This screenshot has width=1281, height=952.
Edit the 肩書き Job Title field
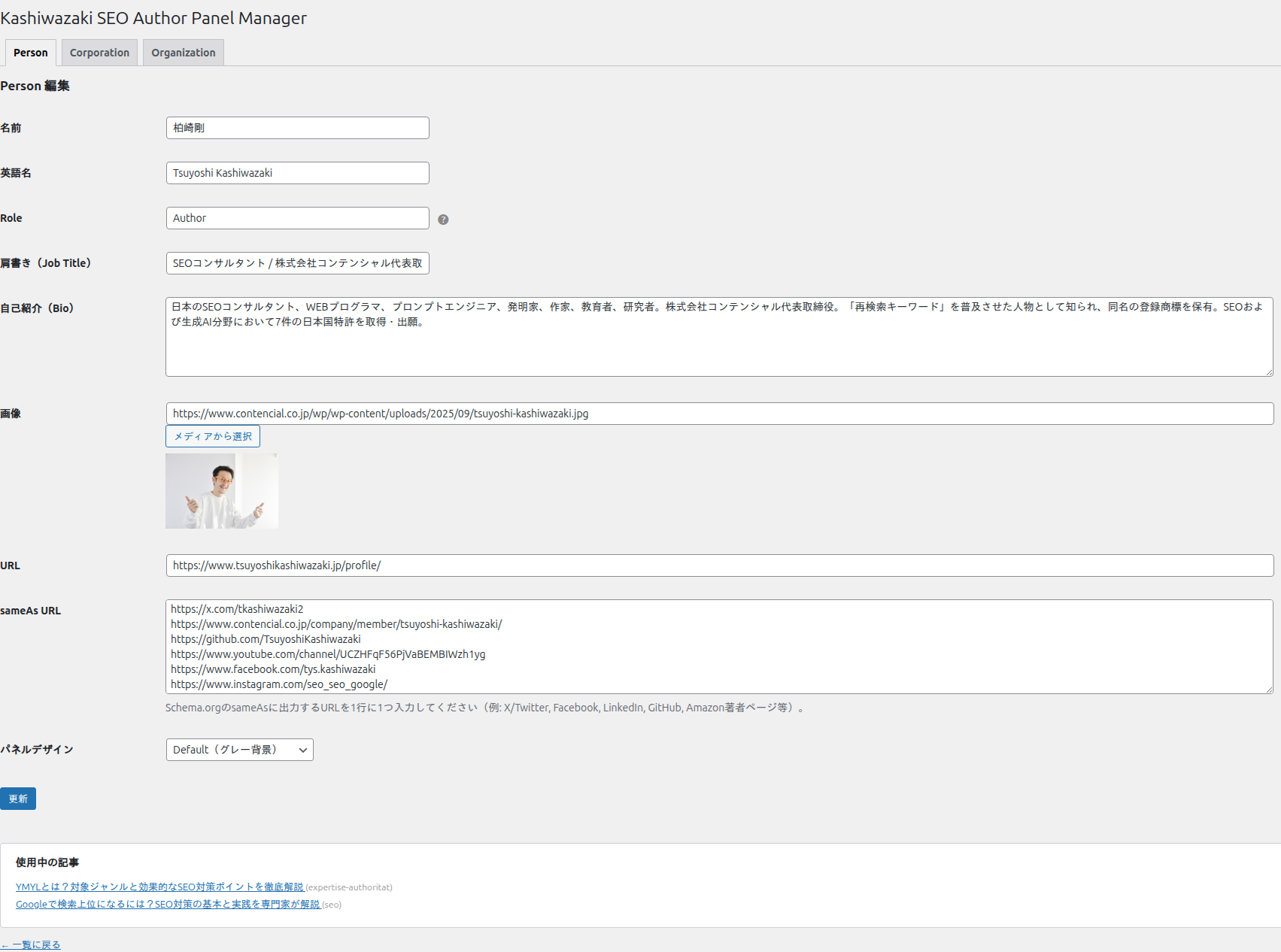297,263
